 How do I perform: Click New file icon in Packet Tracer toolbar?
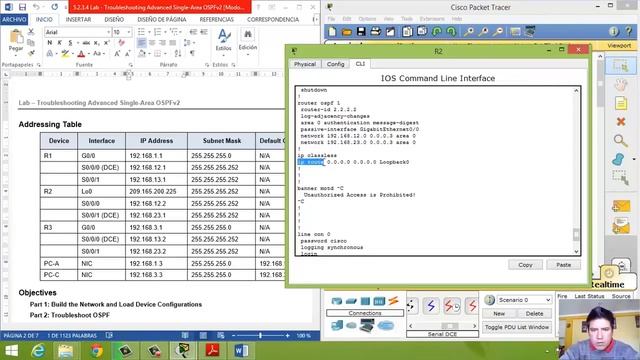332,31
